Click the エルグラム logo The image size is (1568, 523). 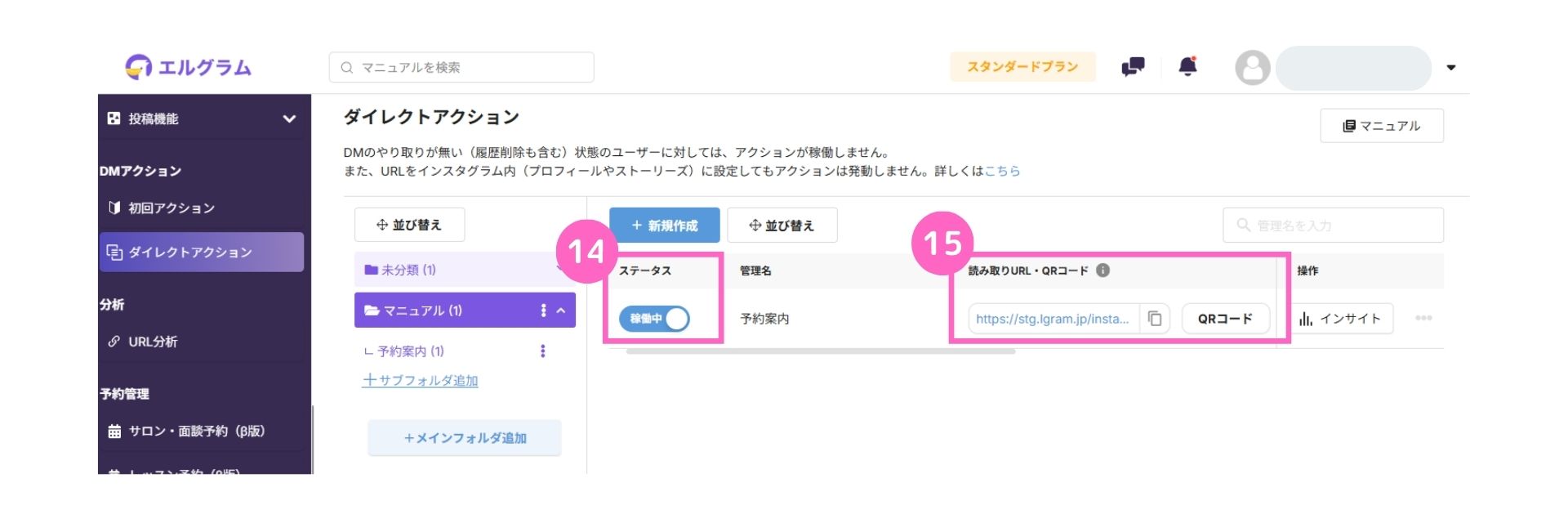189,67
